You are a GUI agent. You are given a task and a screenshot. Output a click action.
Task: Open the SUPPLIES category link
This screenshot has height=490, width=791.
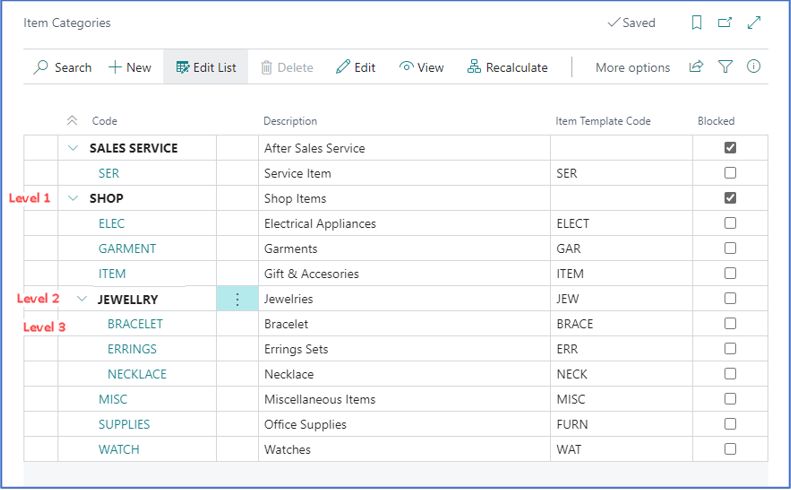click(124, 424)
